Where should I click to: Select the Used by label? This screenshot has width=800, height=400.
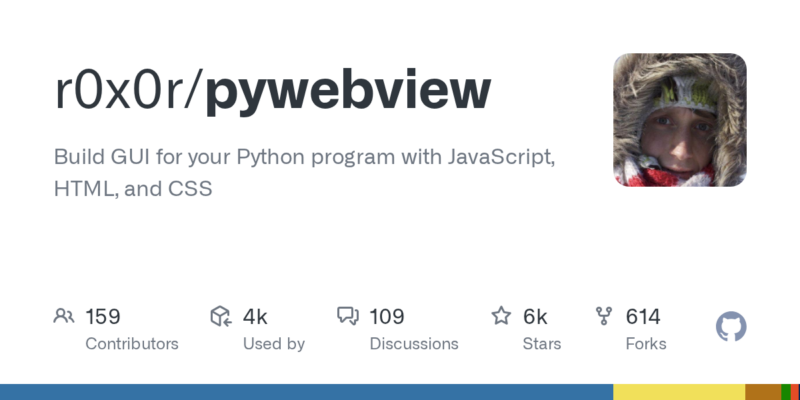(273, 344)
